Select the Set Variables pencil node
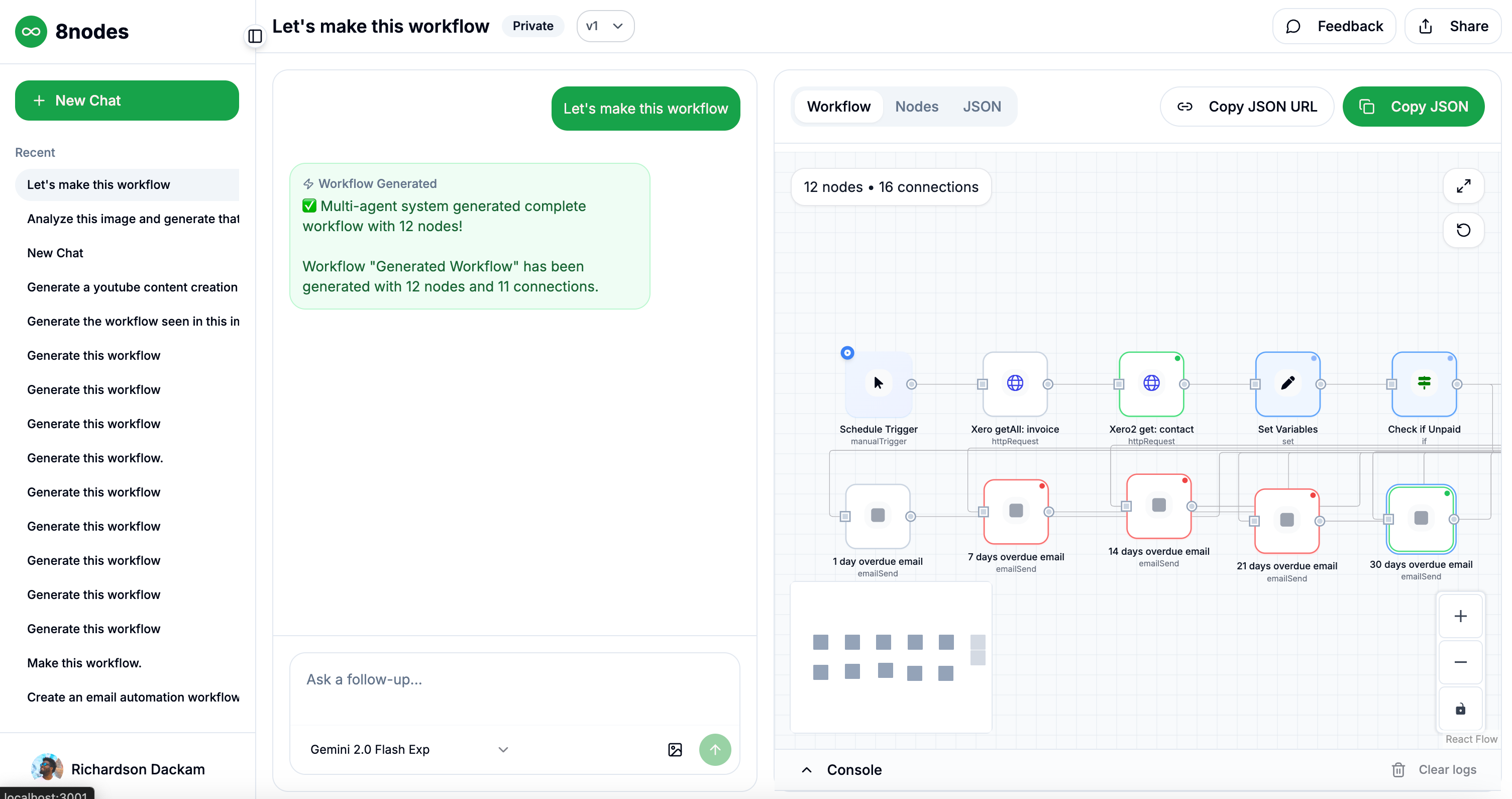Viewport: 1512px width, 799px height. tap(1287, 384)
